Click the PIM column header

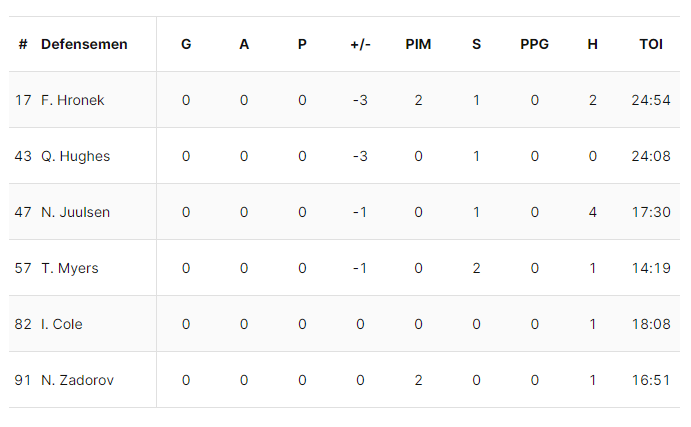tap(418, 45)
